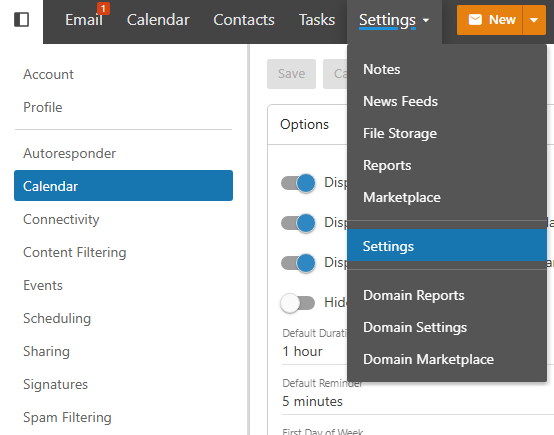Select Events in the sidebar
The width and height of the screenshot is (554, 435).
[123, 285]
